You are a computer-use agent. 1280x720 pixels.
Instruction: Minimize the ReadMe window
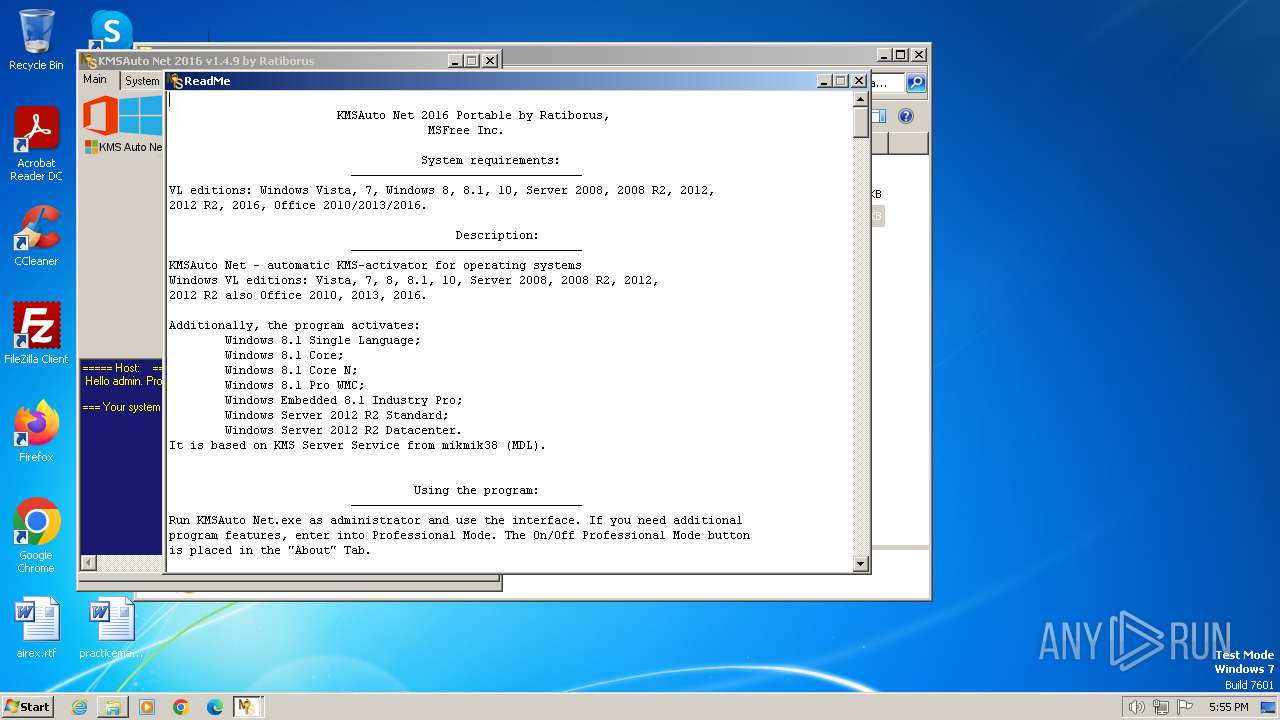tap(824, 81)
